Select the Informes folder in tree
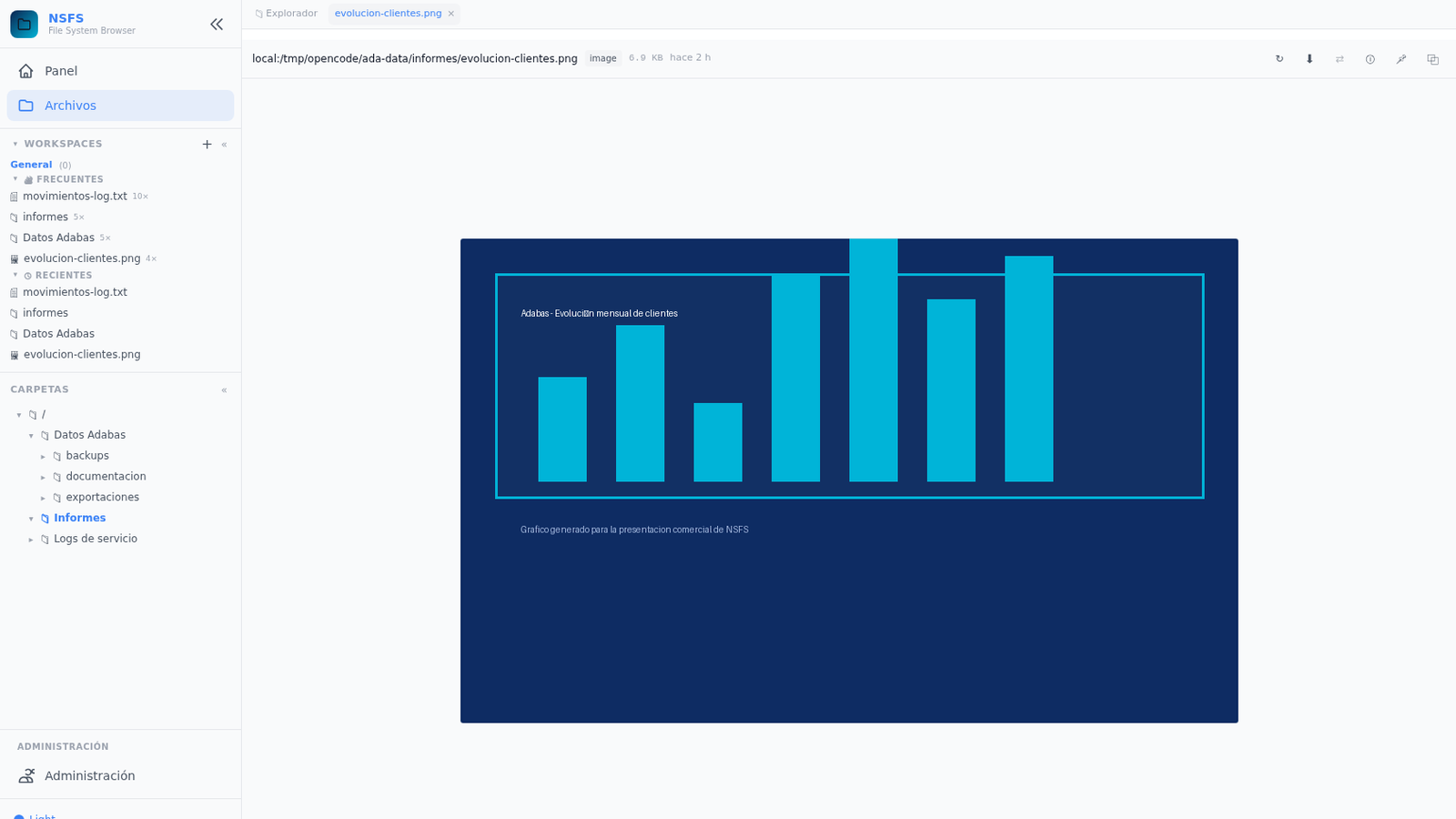Image resolution: width=1456 pixels, height=819 pixels. 79,518
